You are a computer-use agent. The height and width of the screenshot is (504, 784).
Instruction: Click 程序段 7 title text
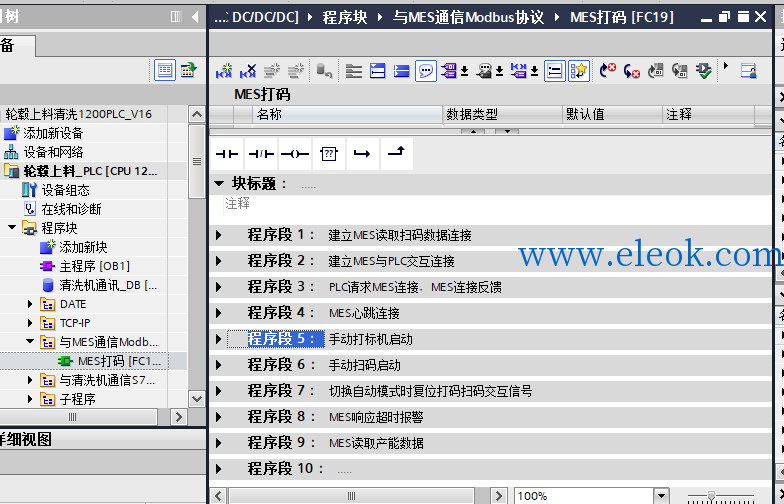click(430, 392)
